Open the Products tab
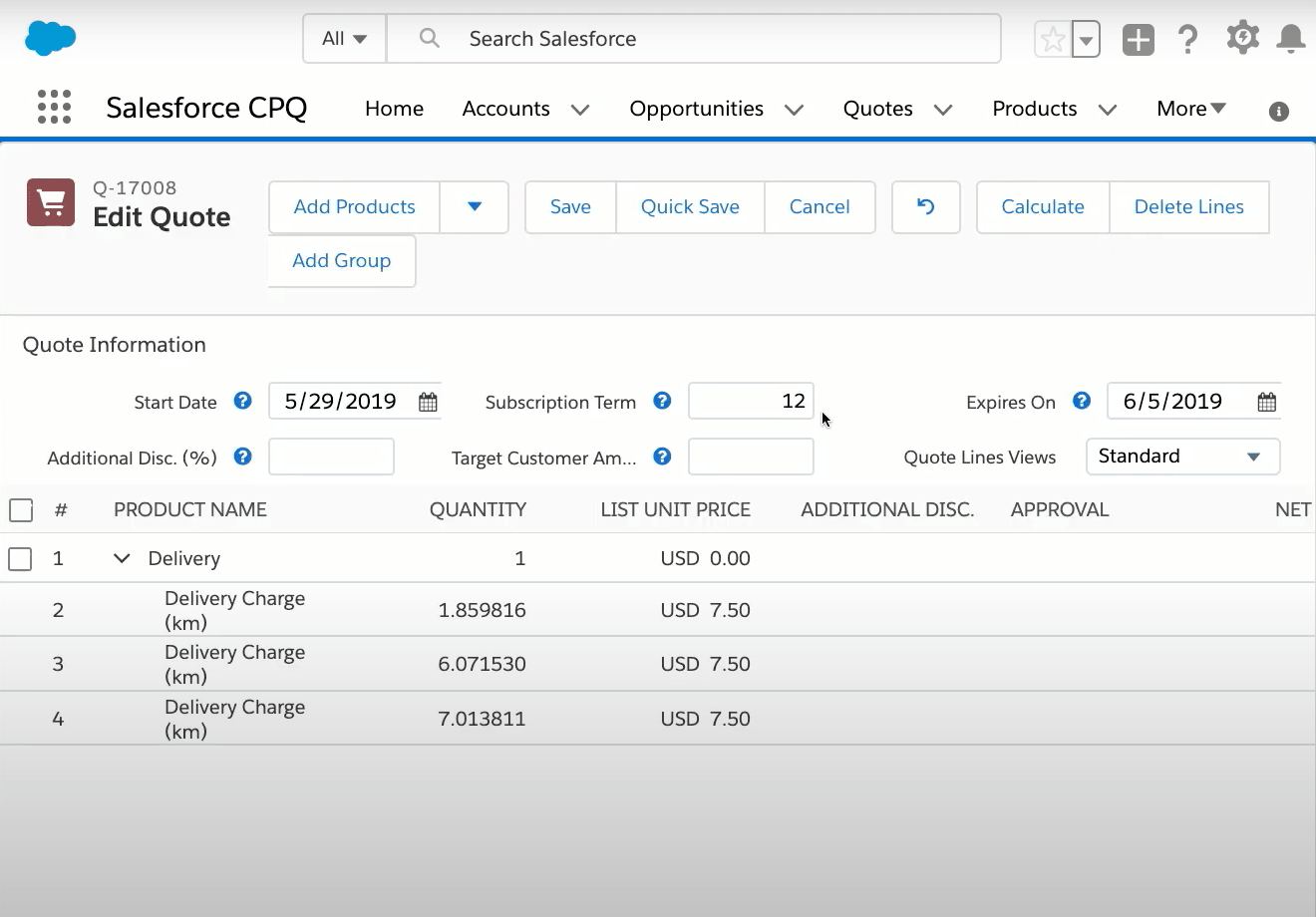The height and width of the screenshot is (917, 1316). (x=1034, y=109)
